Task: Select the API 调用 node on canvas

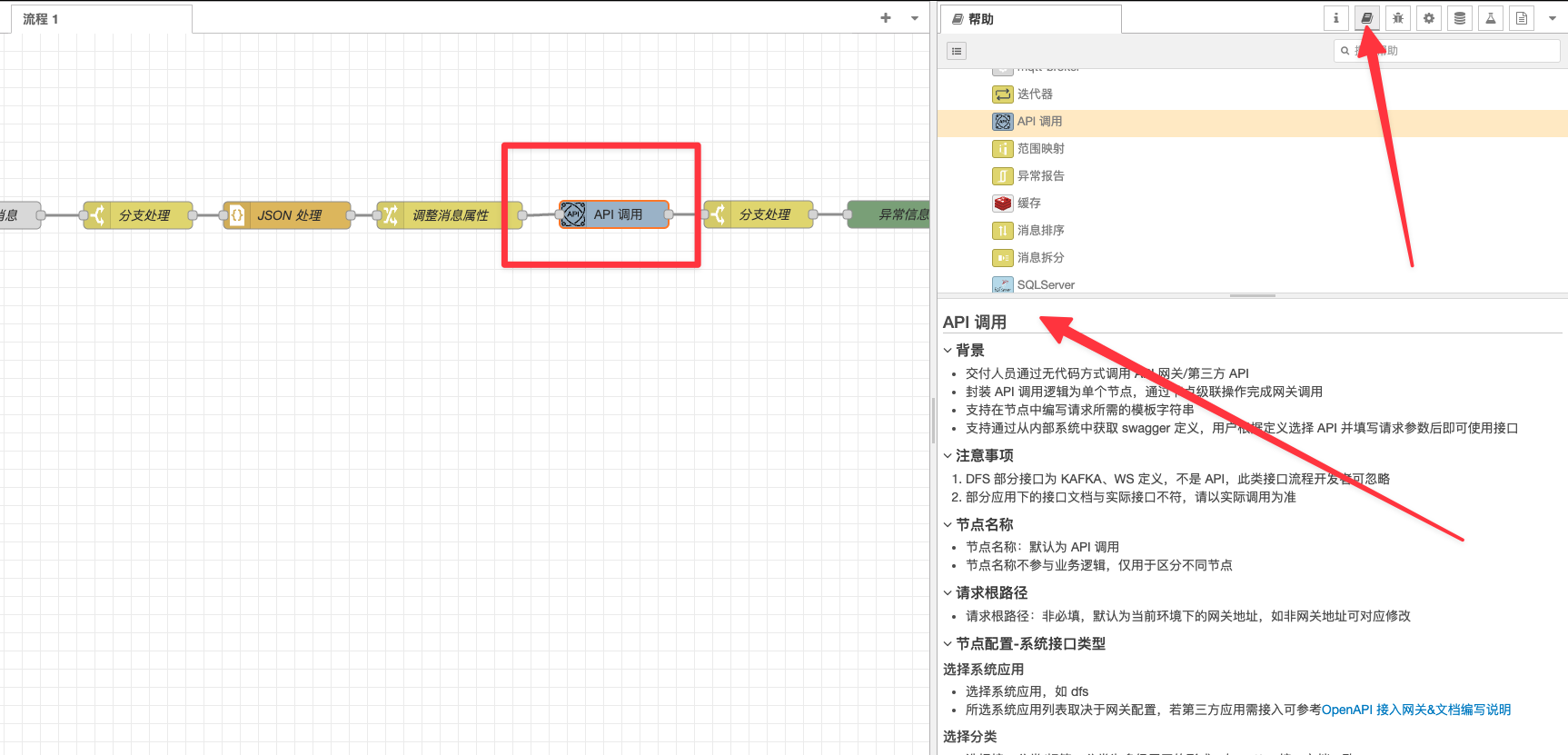Action: (x=618, y=214)
